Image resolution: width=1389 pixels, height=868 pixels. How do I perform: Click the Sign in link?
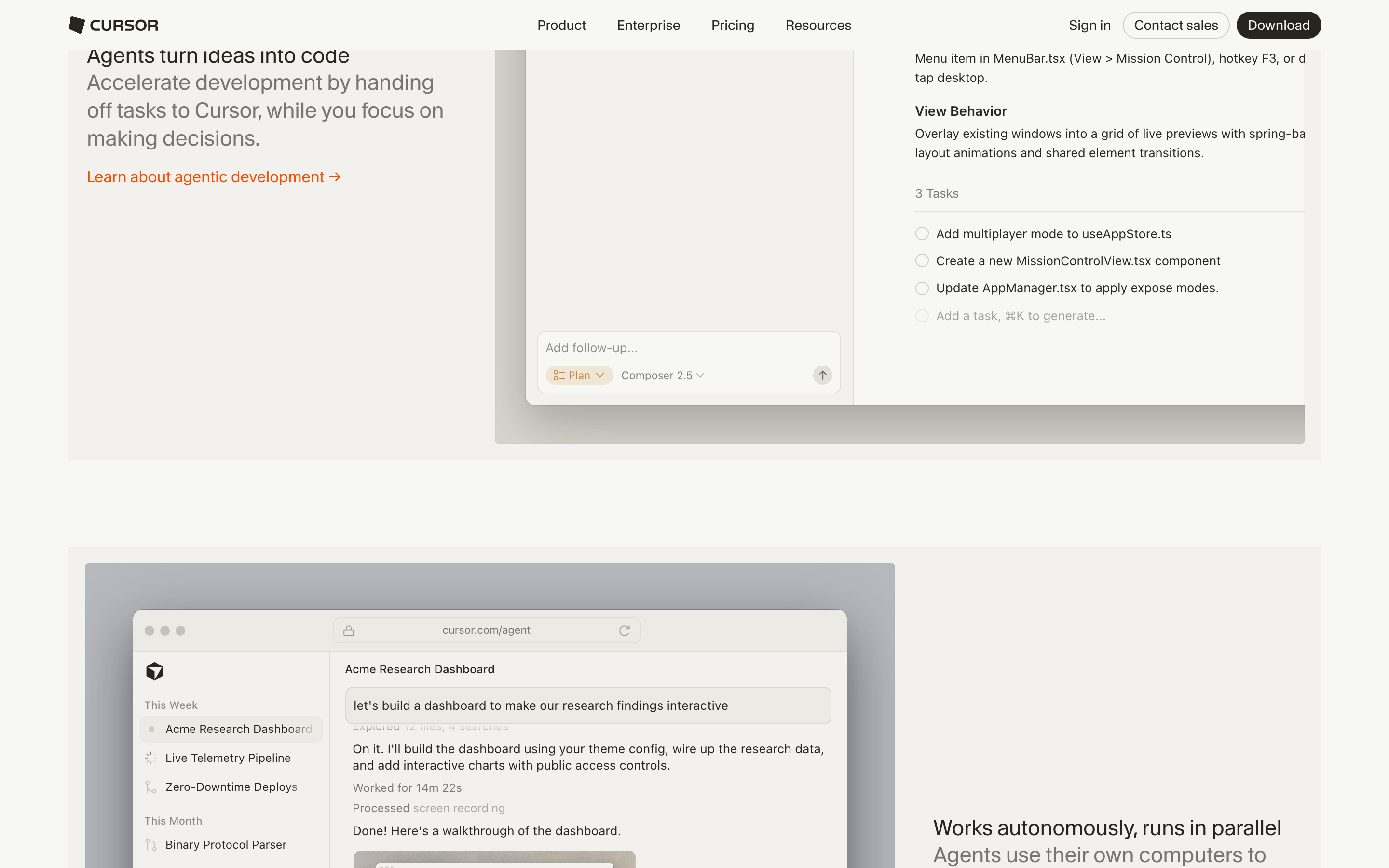[x=1089, y=25]
